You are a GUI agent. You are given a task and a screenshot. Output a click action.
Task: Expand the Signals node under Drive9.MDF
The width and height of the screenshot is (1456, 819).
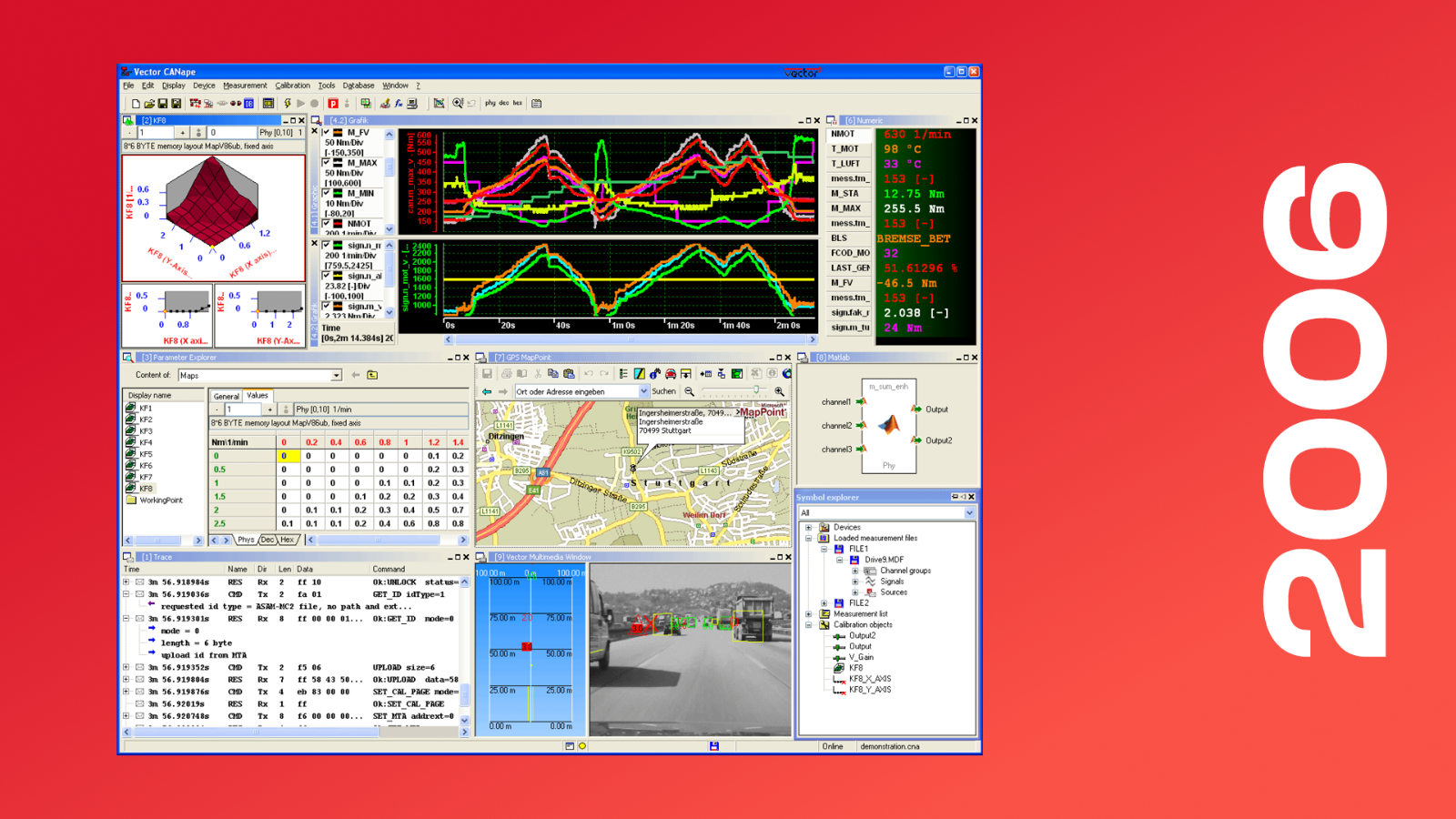tap(854, 581)
